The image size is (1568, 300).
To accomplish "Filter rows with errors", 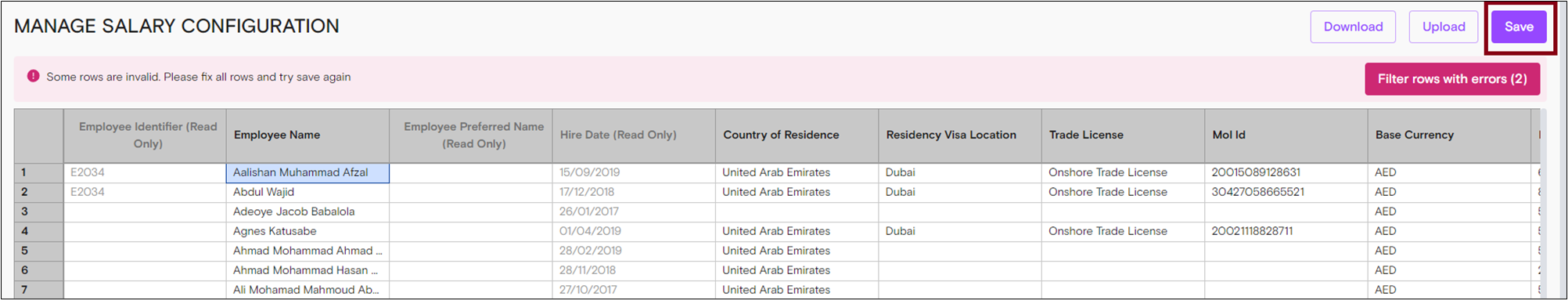I will pos(1451,79).
